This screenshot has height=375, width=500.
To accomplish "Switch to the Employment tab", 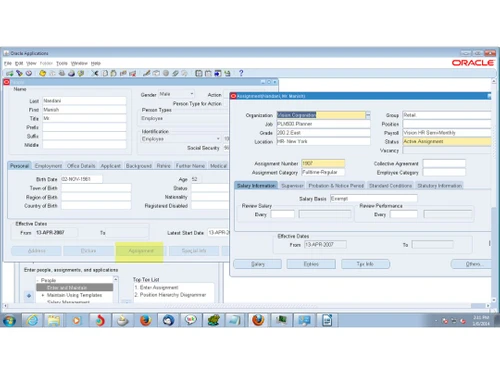I will [x=48, y=166].
